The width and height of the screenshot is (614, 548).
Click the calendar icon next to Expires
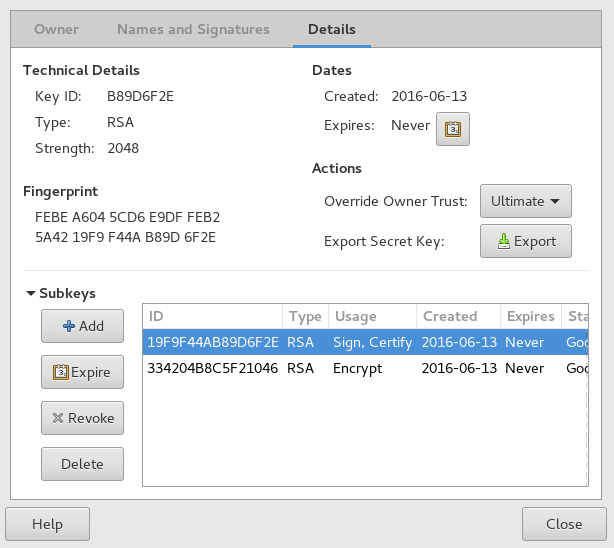tap(453, 128)
